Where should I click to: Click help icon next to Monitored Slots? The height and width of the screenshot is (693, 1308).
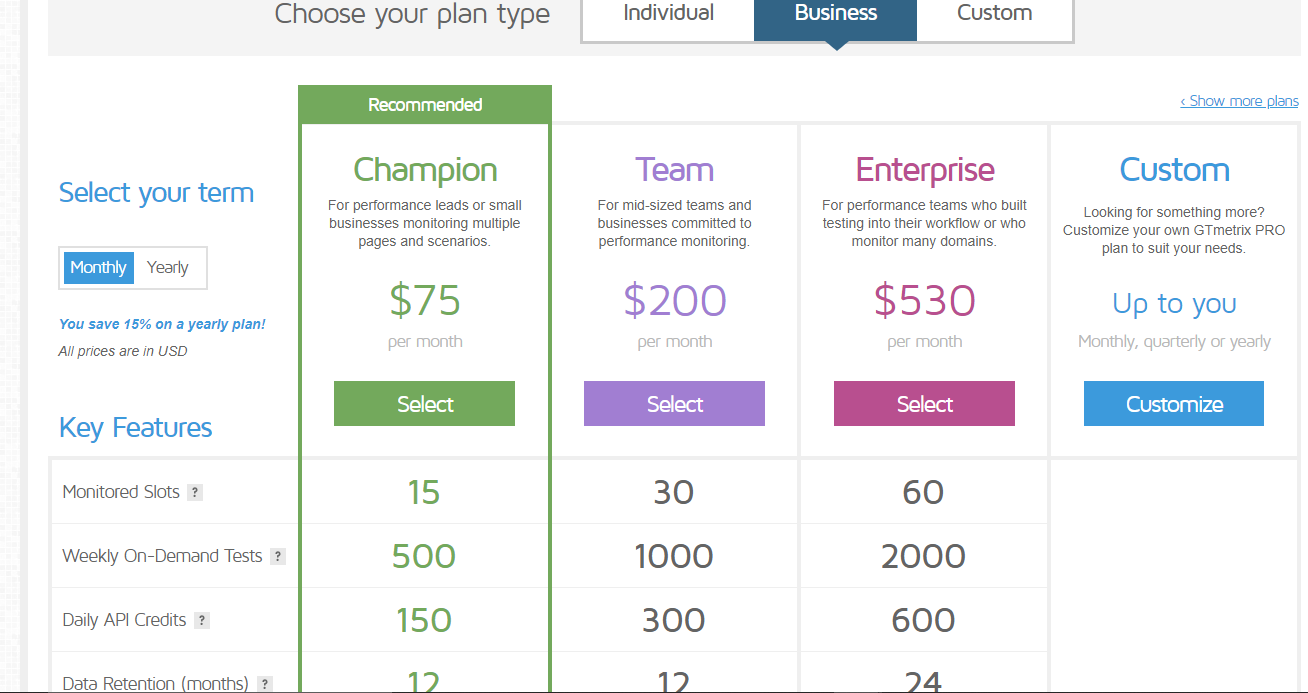coord(195,492)
